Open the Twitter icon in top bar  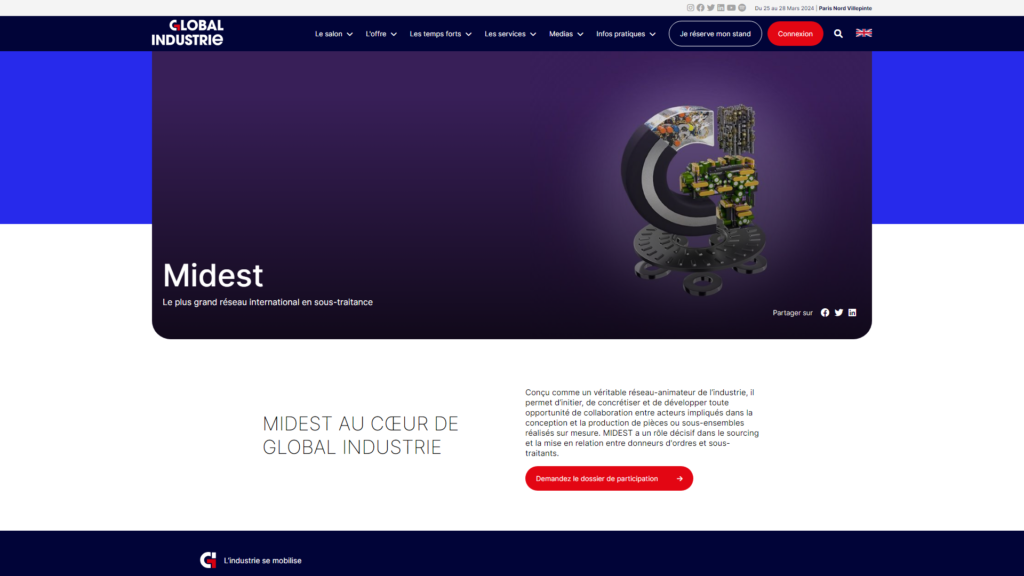point(711,8)
